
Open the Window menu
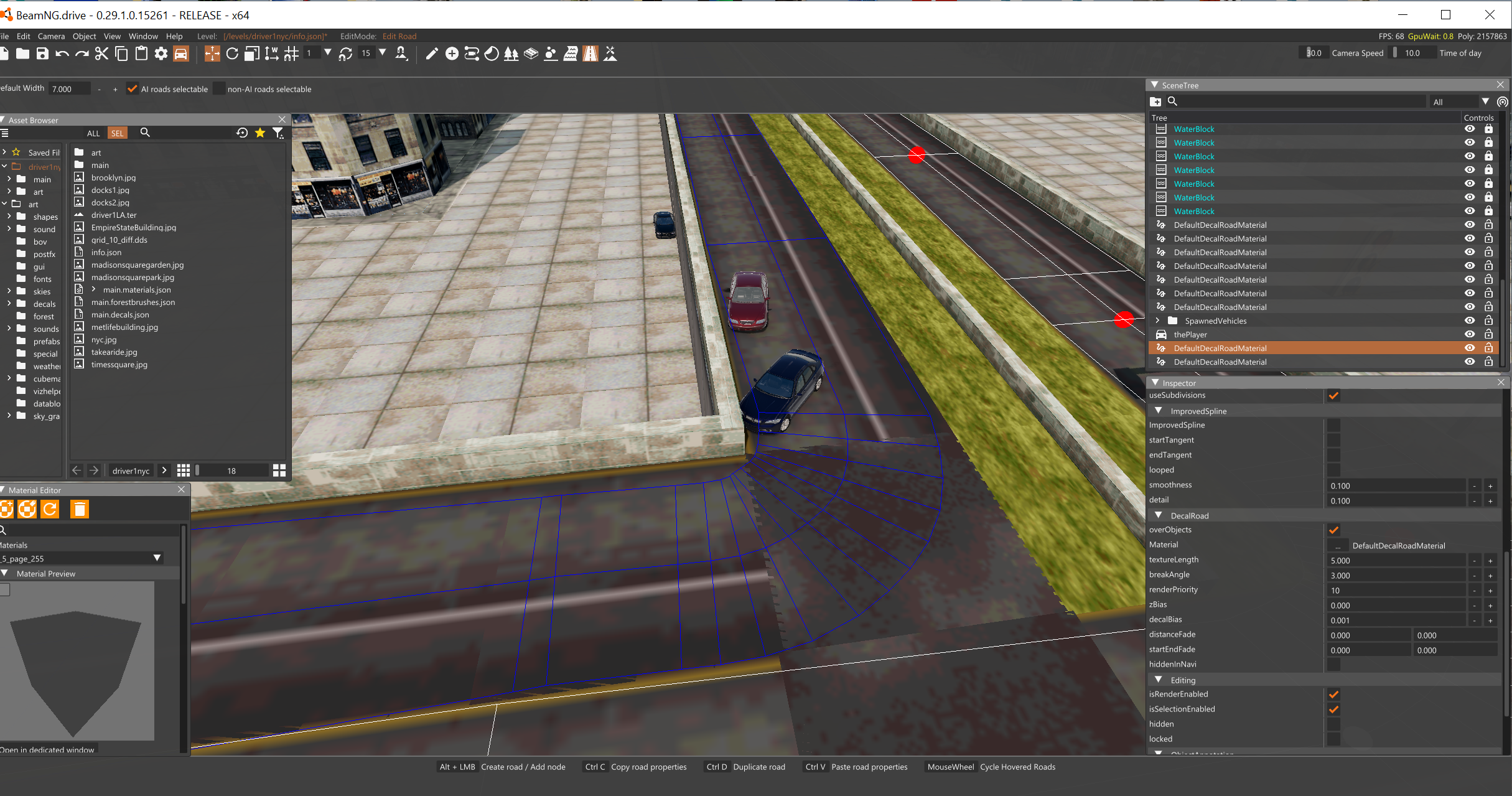143,36
